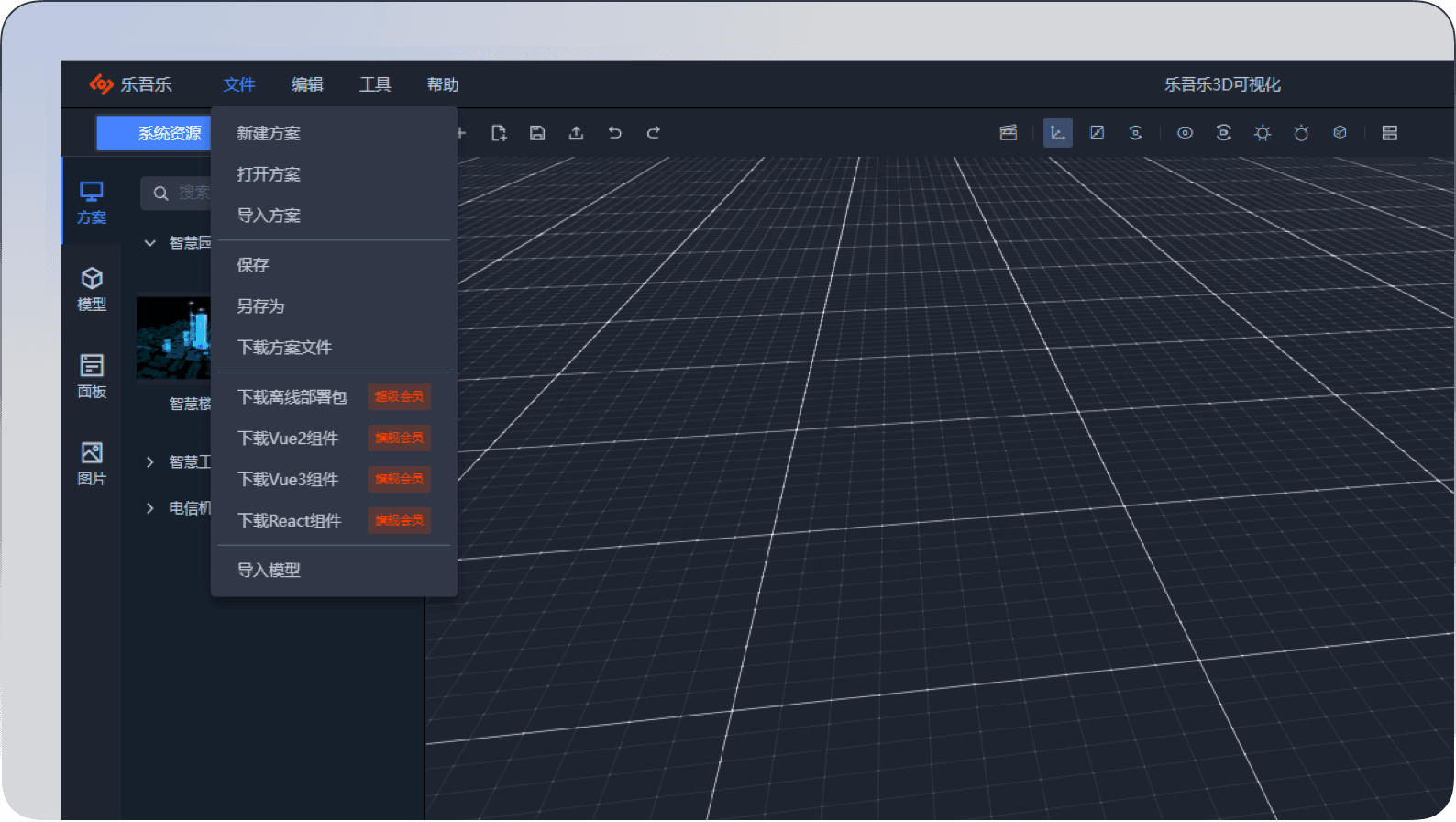This screenshot has width=1456, height=822.
Task: Open the 编辑 menu in menu bar
Action: click(x=307, y=84)
